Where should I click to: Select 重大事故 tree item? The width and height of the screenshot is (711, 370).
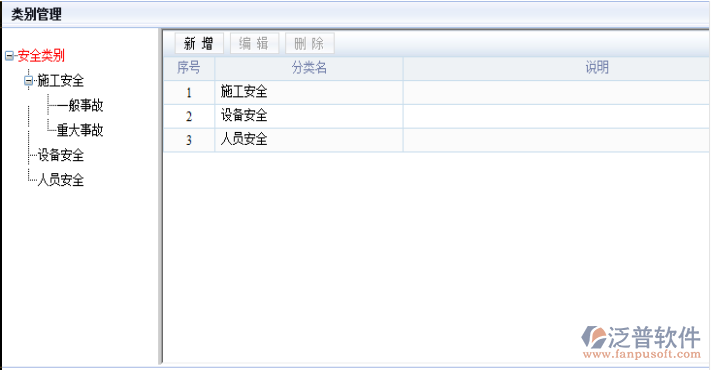pyautogui.click(x=80, y=130)
